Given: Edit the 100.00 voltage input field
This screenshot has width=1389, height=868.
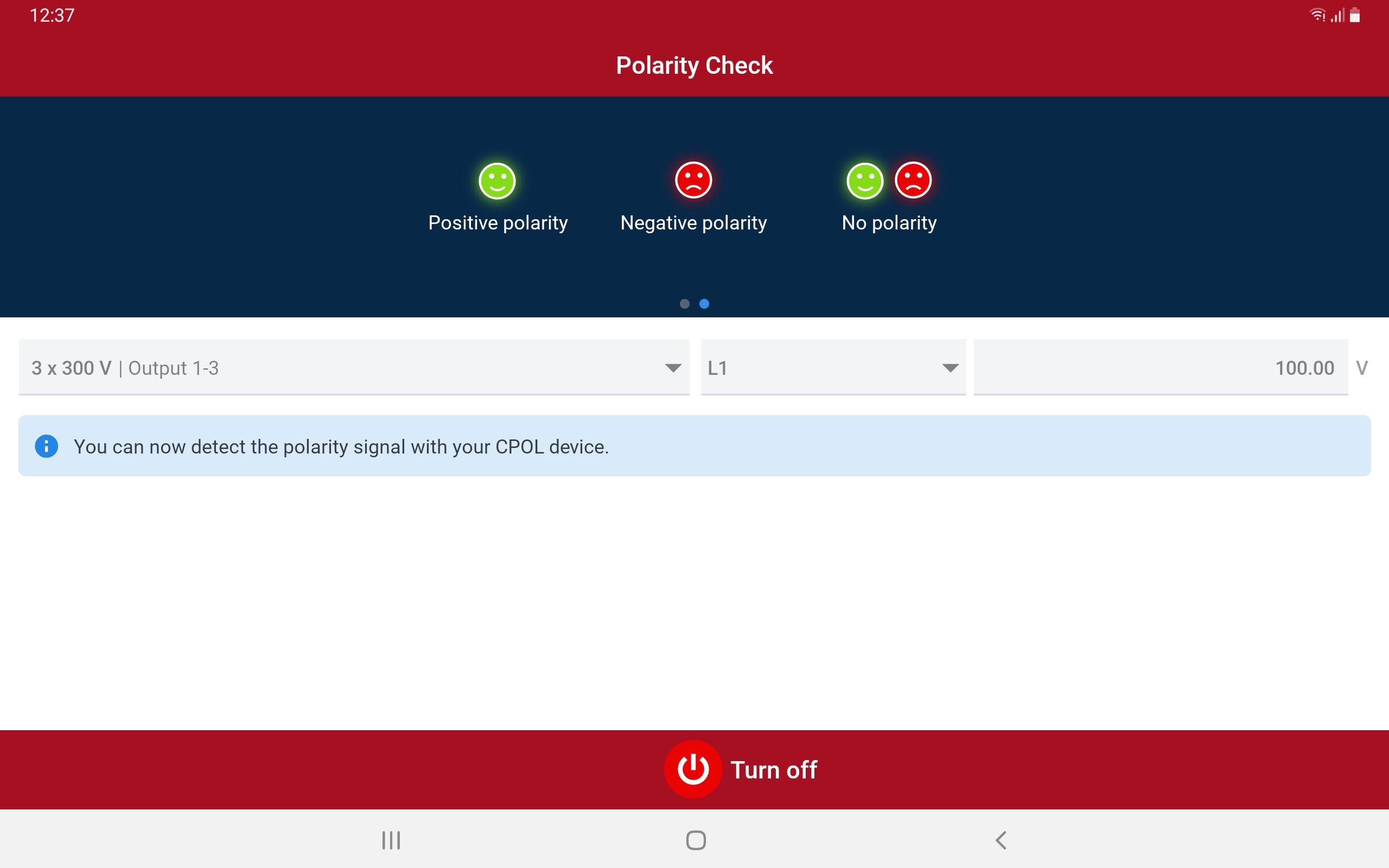Looking at the screenshot, I should pos(1161,367).
